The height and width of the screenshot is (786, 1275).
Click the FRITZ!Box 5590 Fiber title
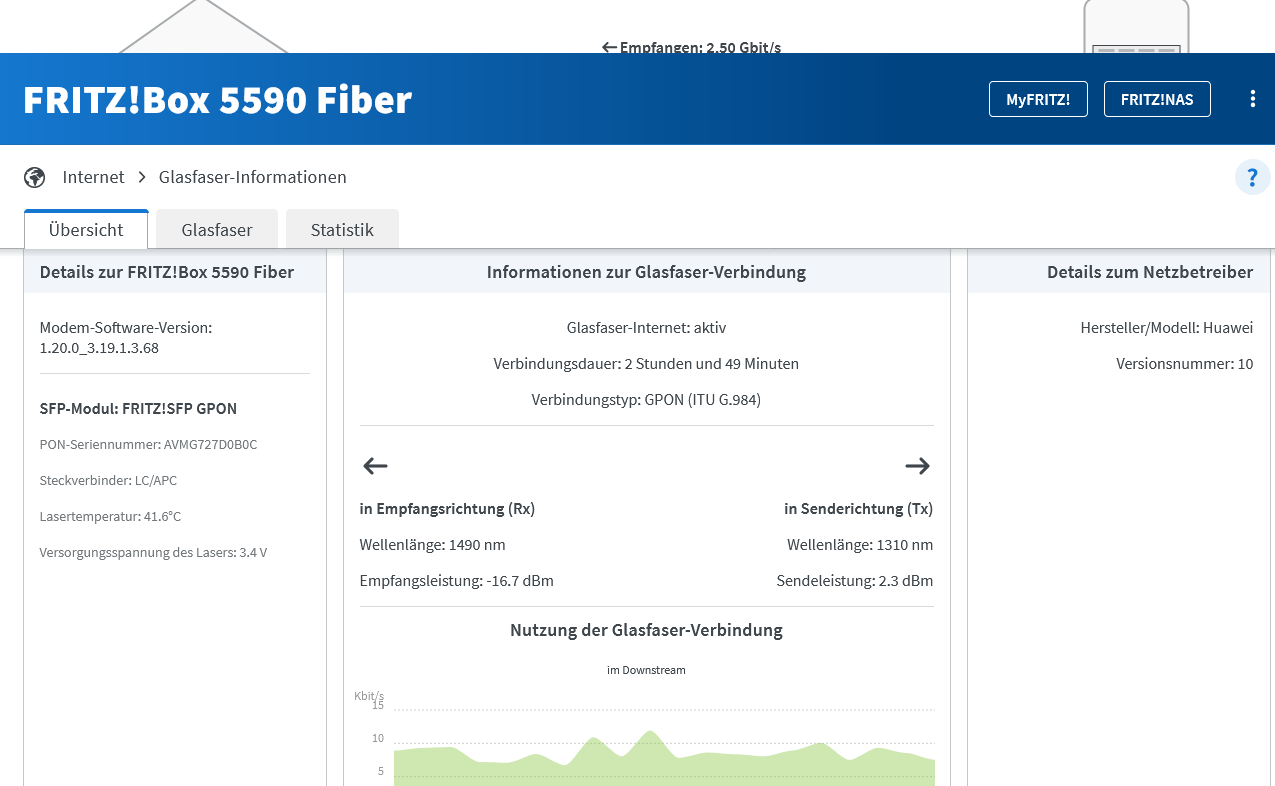pyautogui.click(x=218, y=100)
